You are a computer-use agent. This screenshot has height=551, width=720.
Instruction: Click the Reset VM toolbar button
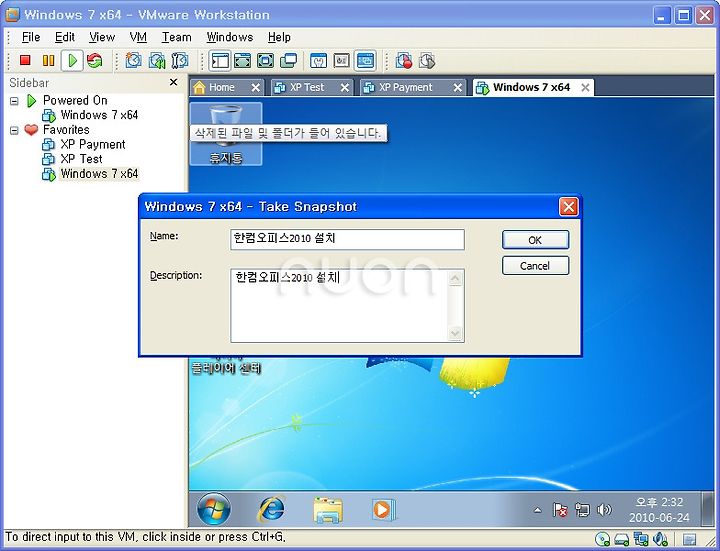(x=95, y=61)
